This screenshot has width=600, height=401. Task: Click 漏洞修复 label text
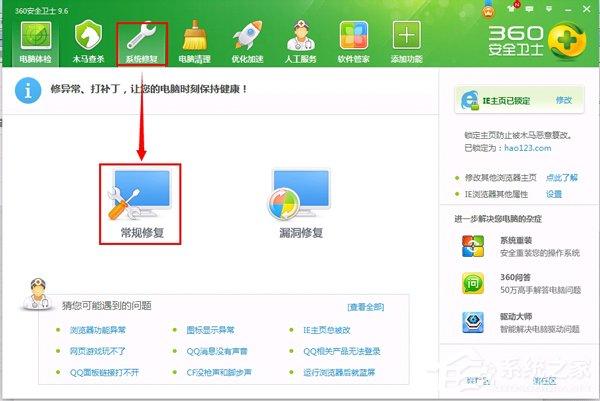click(301, 233)
